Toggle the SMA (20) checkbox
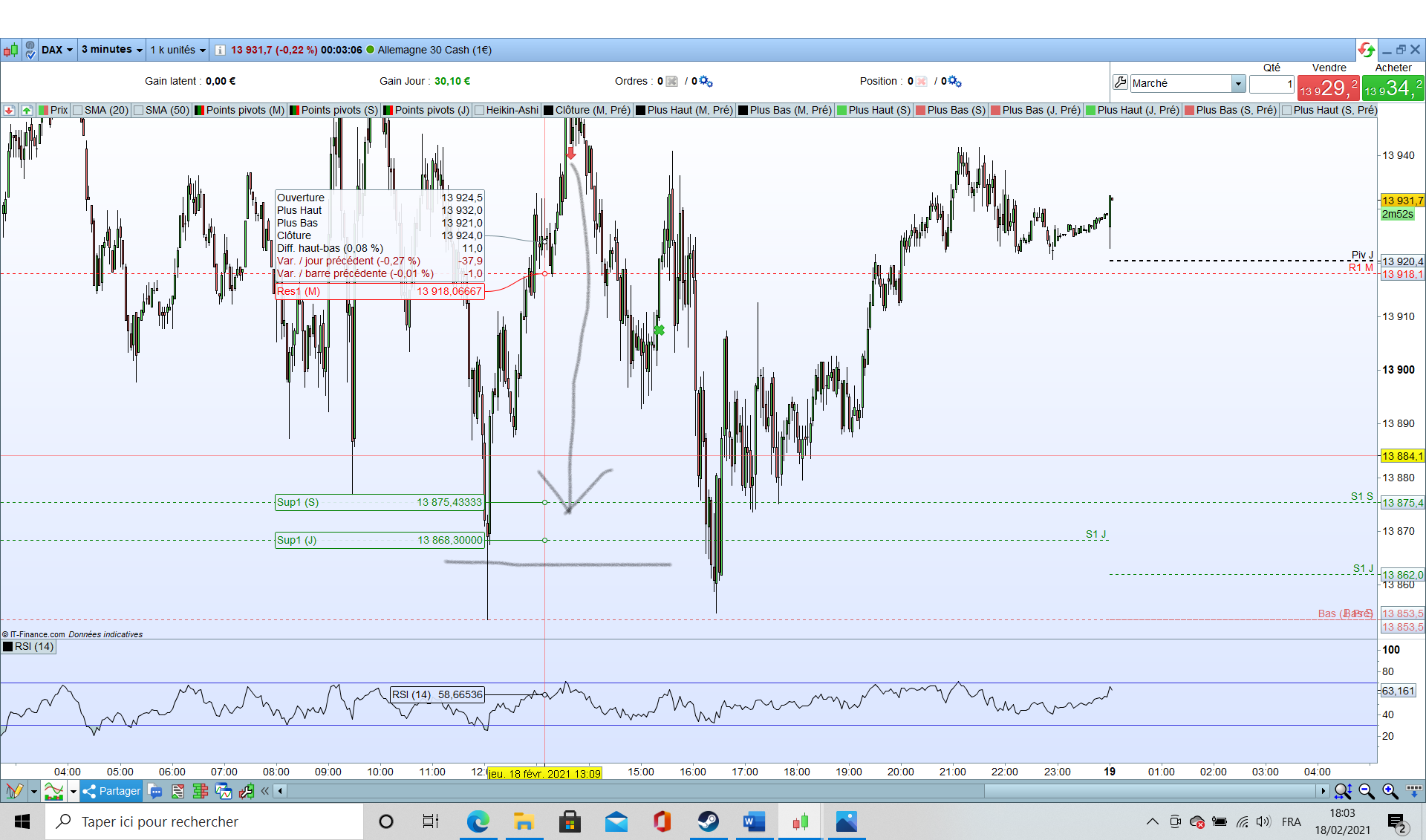The height and width of the screenshot is (840, 1426). click(78, 110)
